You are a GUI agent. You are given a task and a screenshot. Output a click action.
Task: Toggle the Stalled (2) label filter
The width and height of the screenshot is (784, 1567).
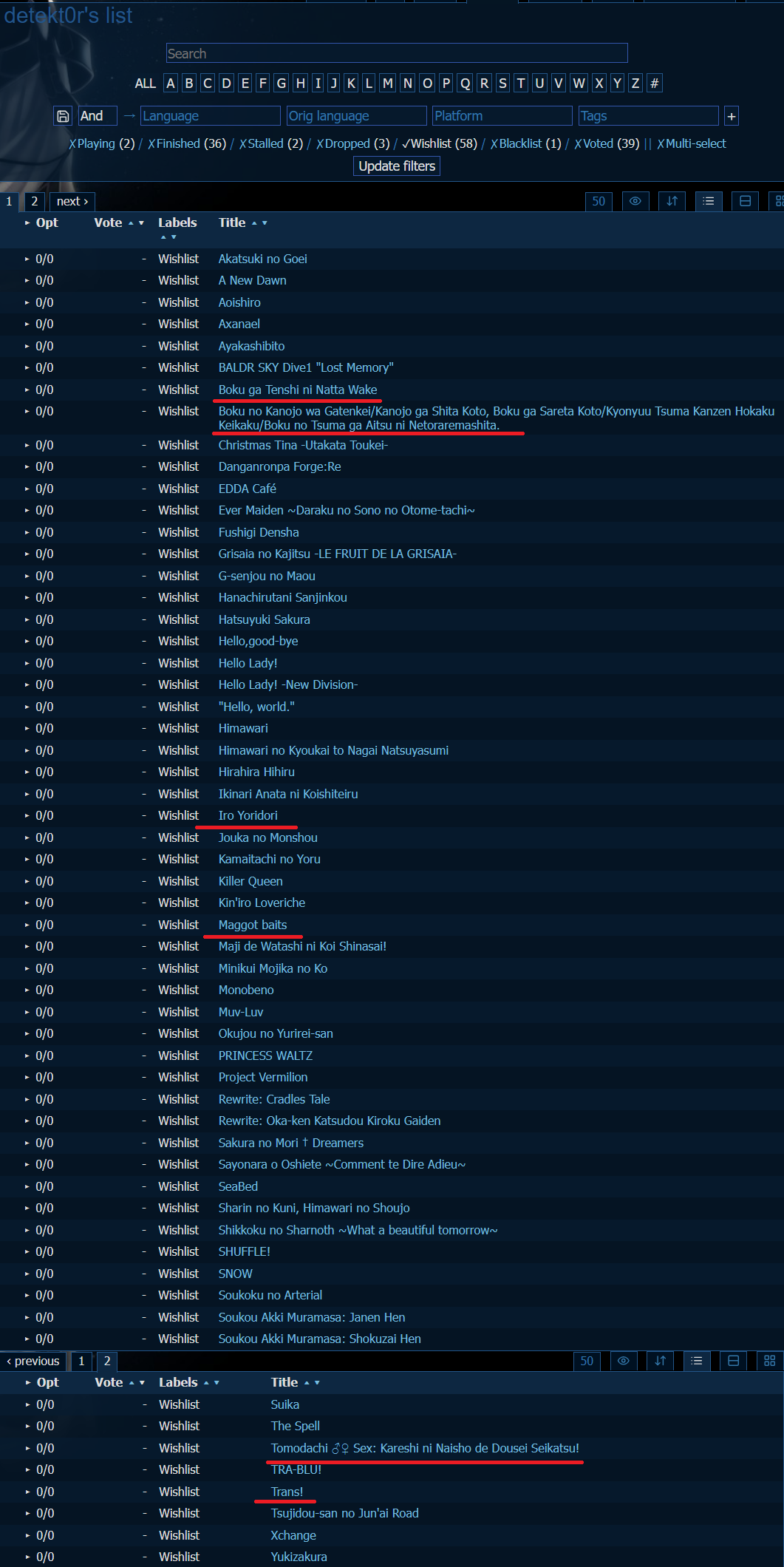pos(271,143)
